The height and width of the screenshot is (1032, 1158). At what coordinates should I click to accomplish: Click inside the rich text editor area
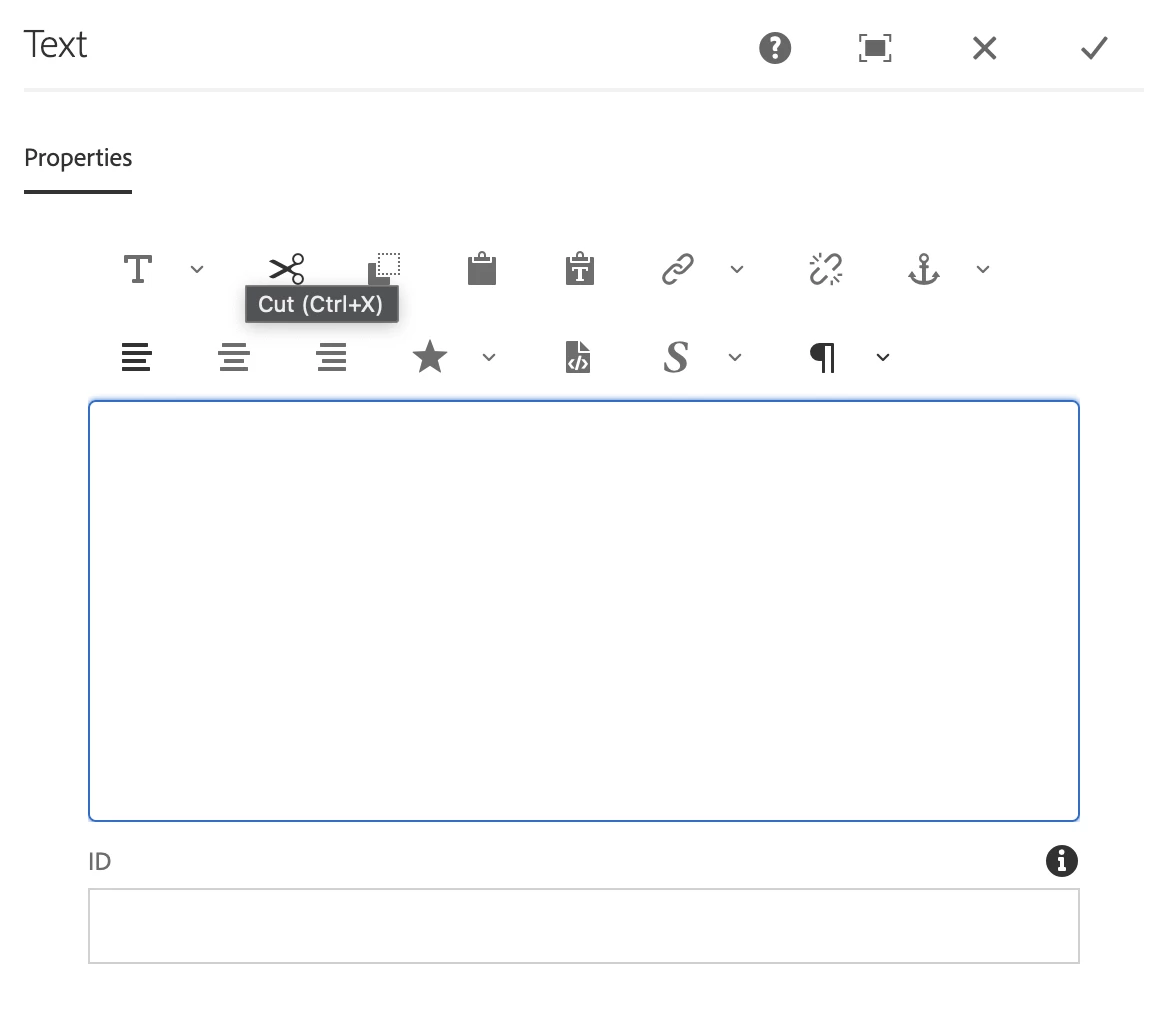583,611
